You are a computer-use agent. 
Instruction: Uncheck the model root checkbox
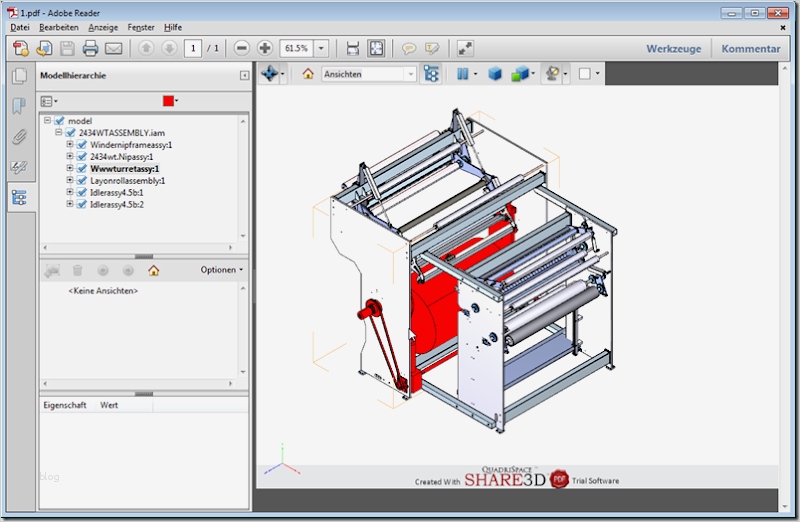[x=59, y=121]
